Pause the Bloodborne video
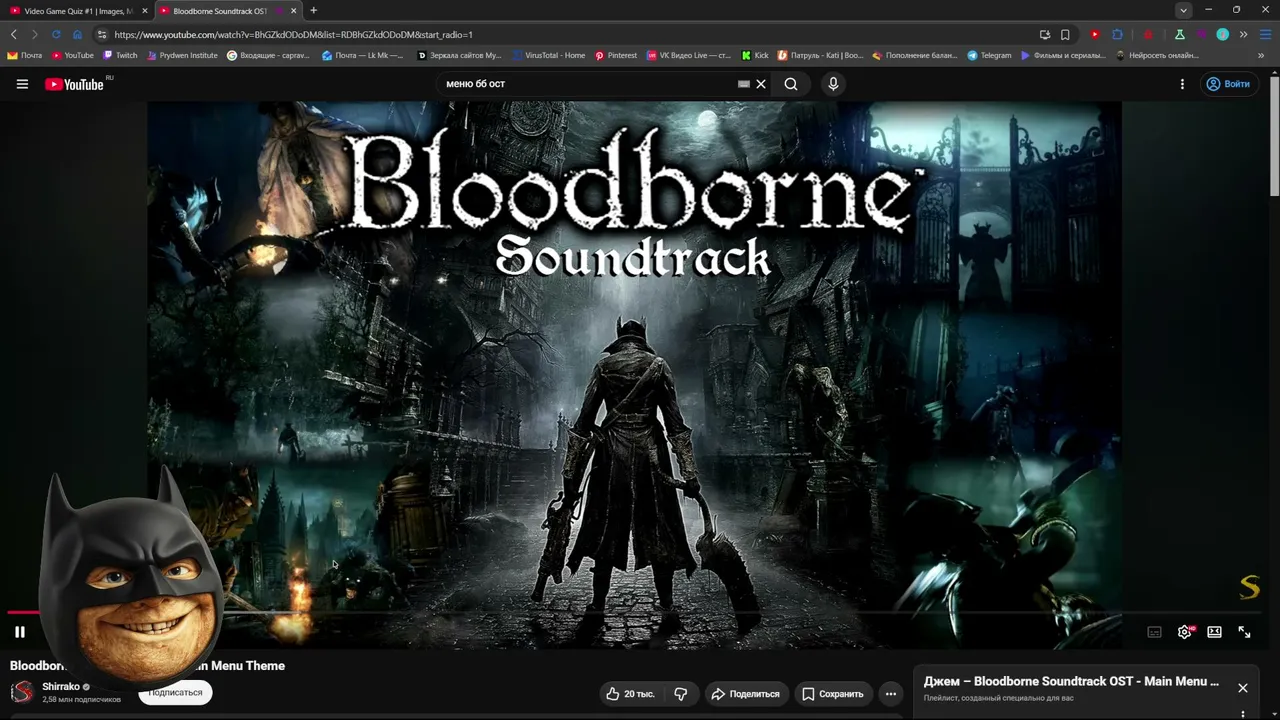1280x720 pixels. 19,632
